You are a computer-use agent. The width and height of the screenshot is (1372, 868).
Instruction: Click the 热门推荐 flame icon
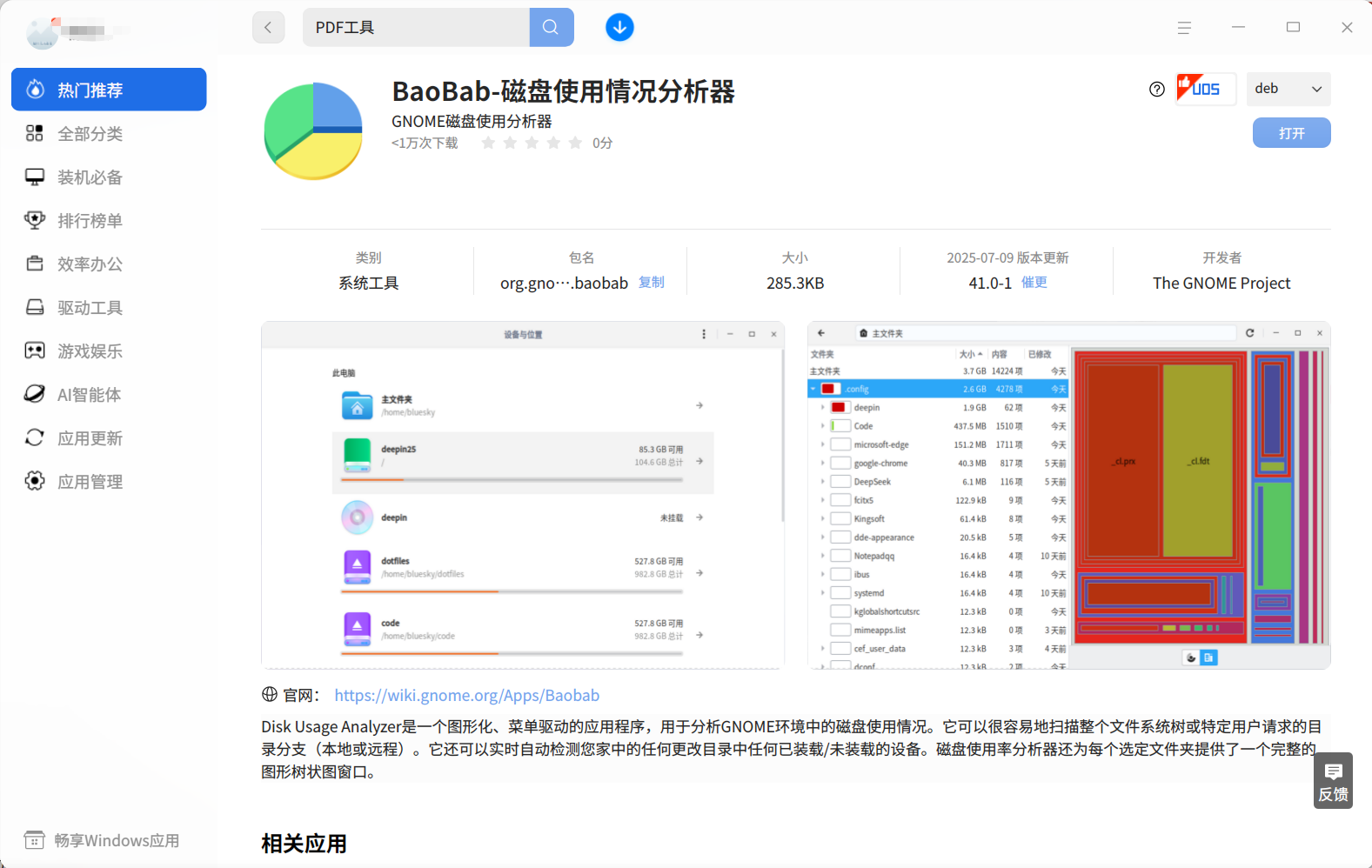(x=36, y=89)
